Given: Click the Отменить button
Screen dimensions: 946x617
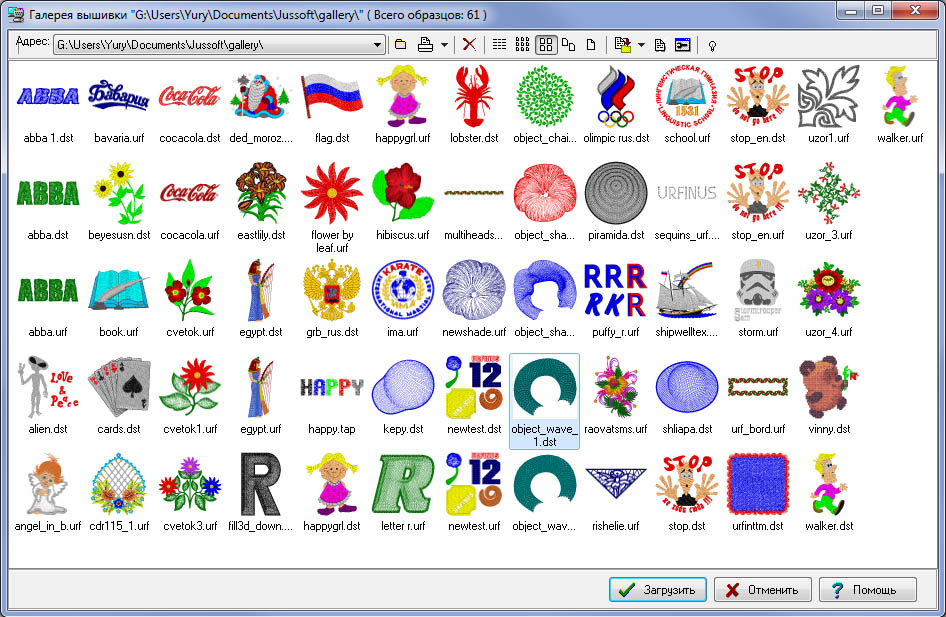Looking at the screenshot, I should pos(763,589).
